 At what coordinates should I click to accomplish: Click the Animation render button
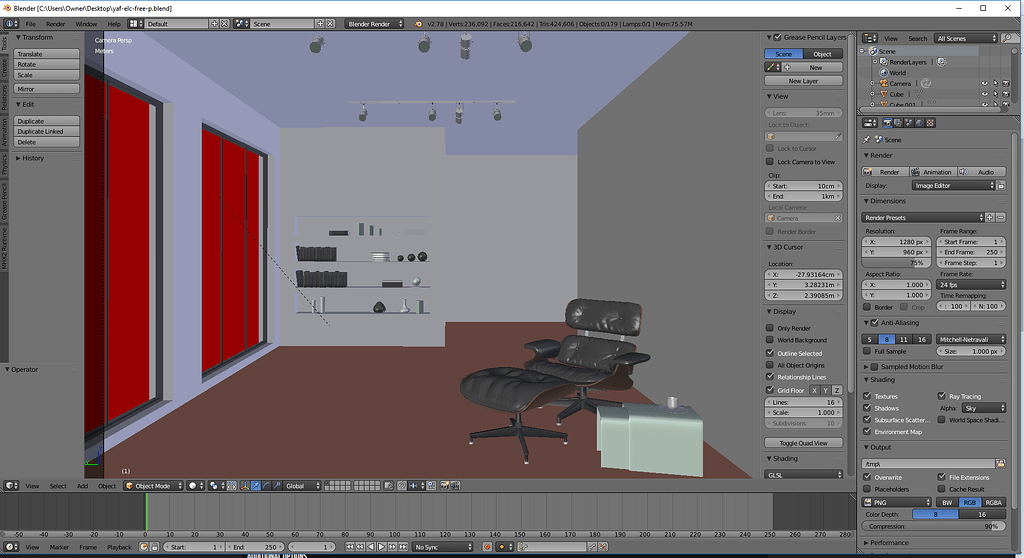[x=932, y=172]
